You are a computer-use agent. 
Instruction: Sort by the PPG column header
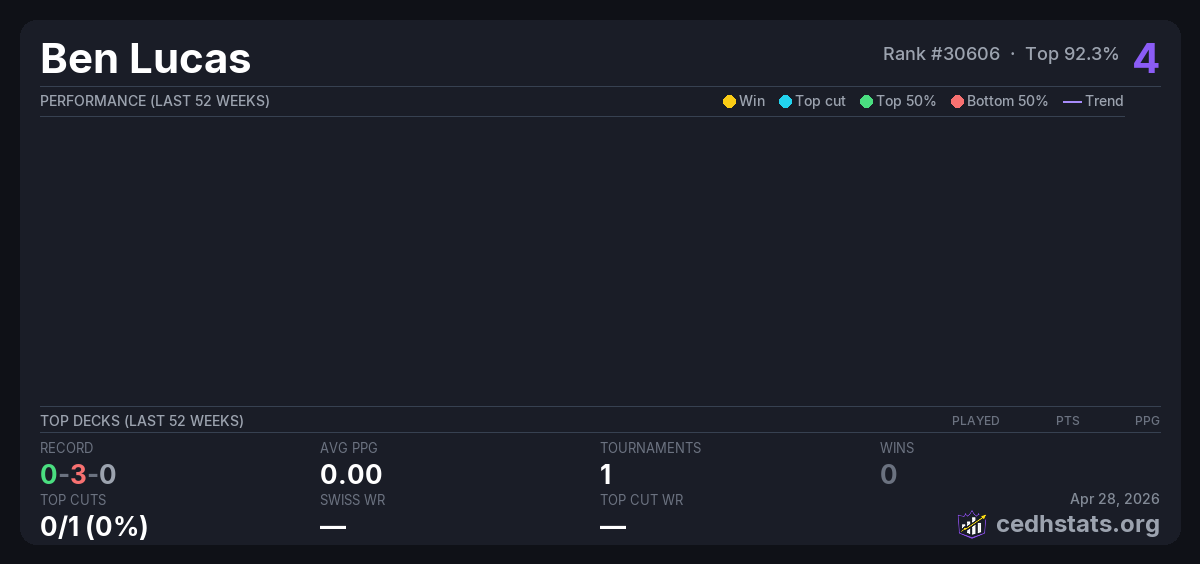(1147, 421)
